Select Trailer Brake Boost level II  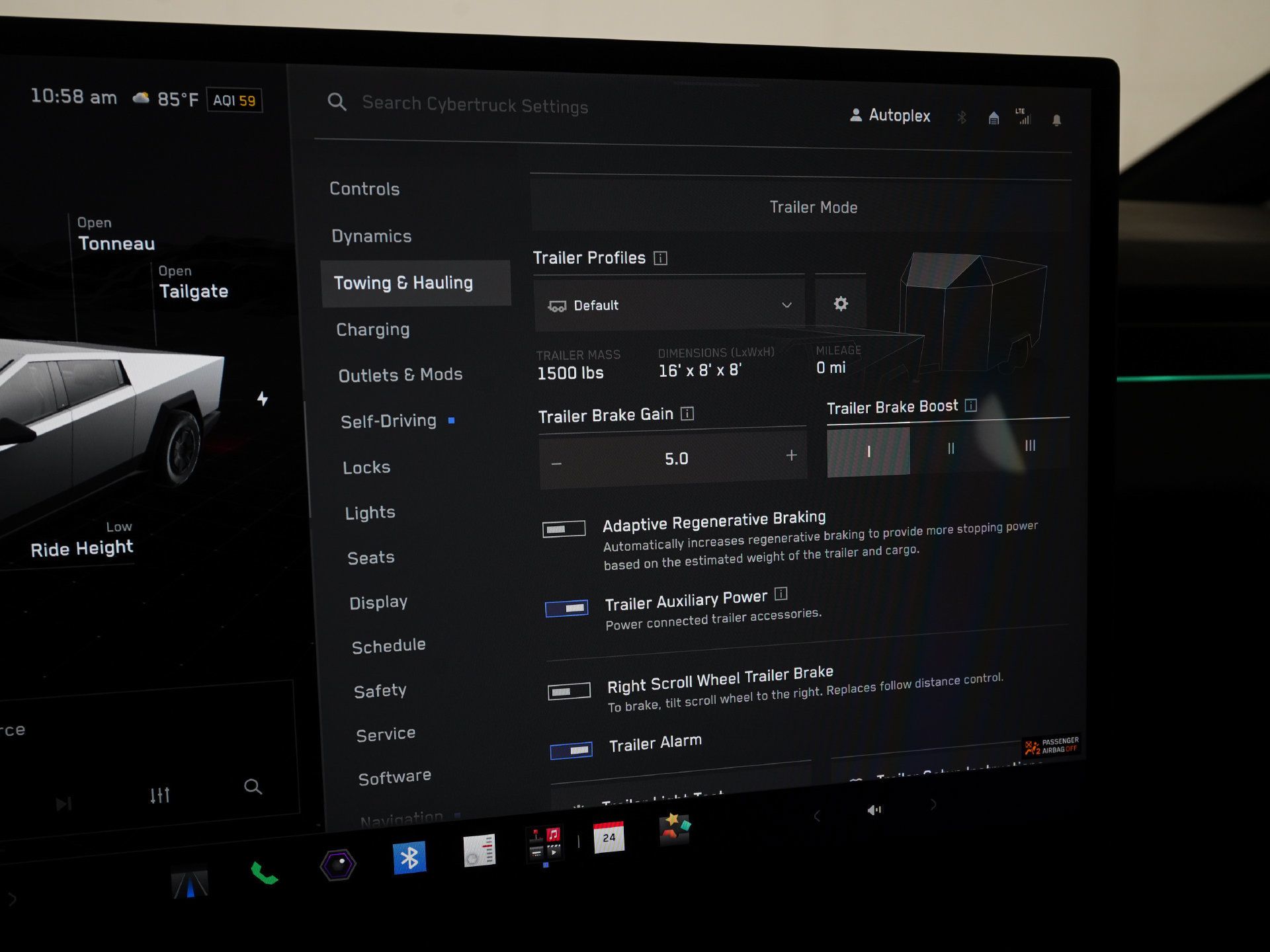coord(951,448)
